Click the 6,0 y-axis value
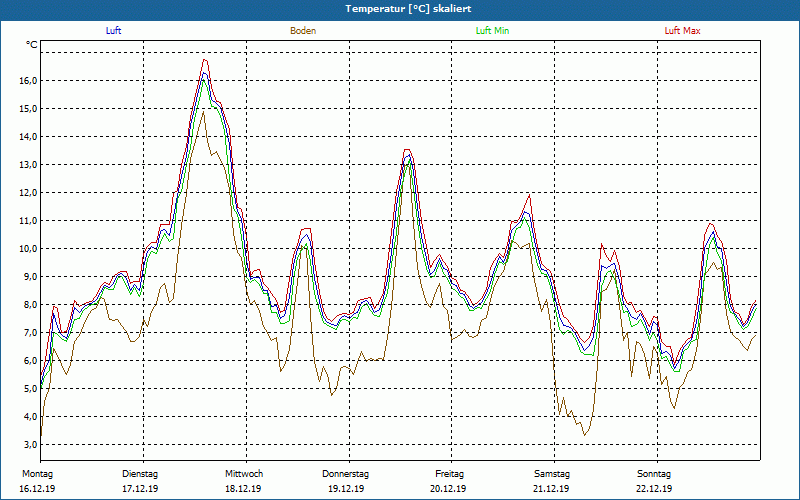 click(x=30, y=361)
